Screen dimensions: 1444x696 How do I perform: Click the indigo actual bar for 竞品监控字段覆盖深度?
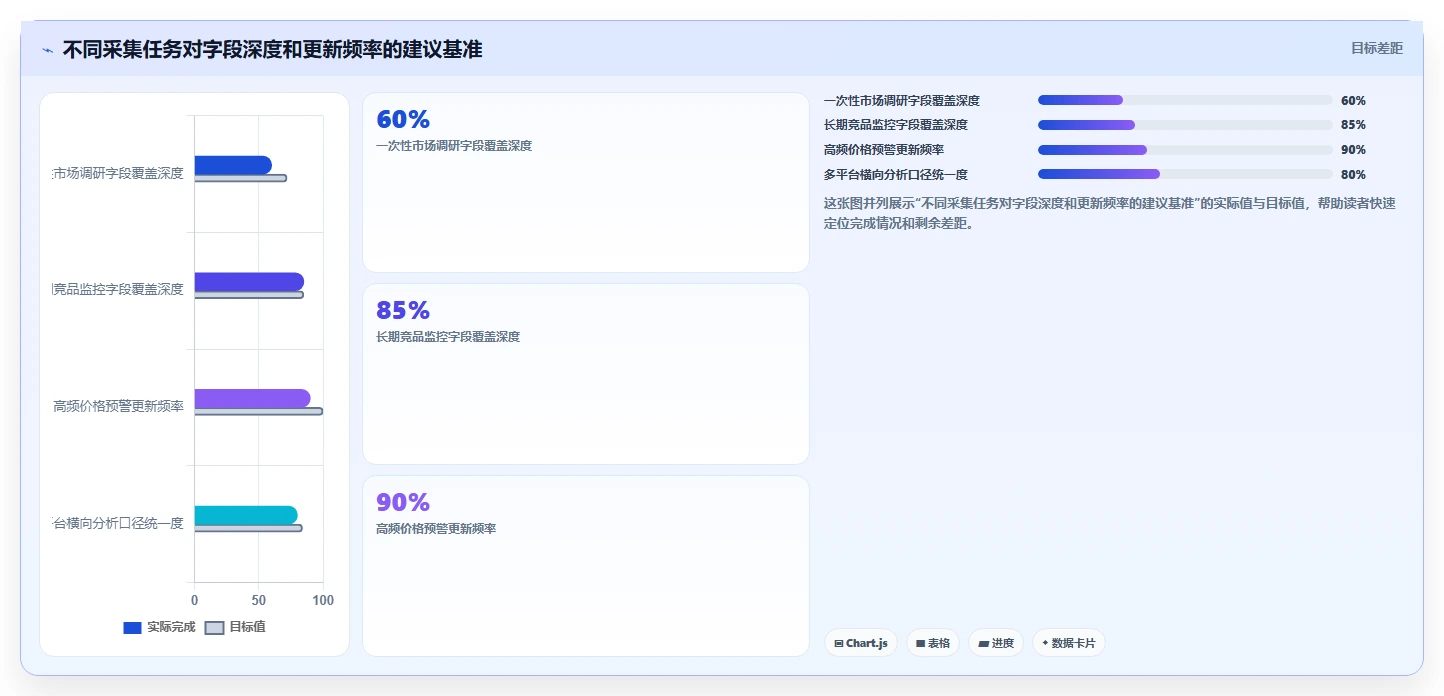pyautogui.click(x=249, y=282)
